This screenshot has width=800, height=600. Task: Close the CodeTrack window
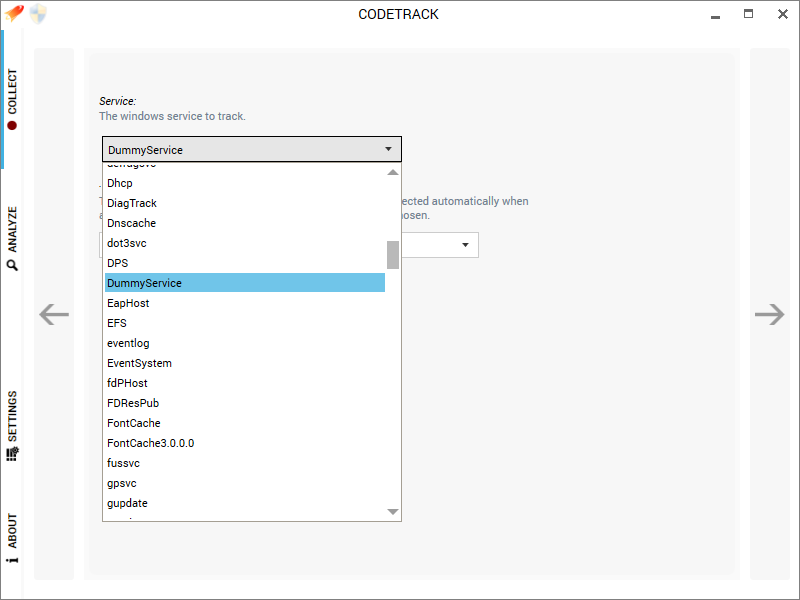(783, 14)
